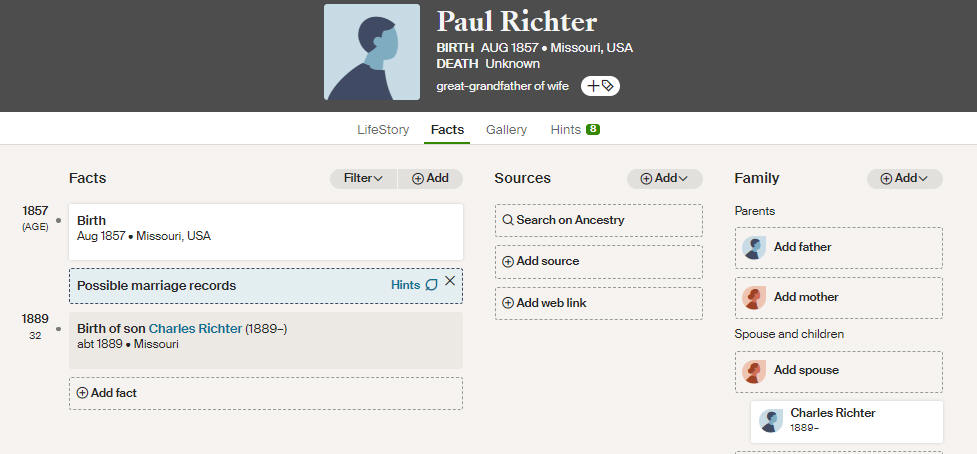Viewport: 977px width, 454px height.
Task: Click the Search on Ancestry magnifier
Action: pyautogui.click(x=508, y=220)
